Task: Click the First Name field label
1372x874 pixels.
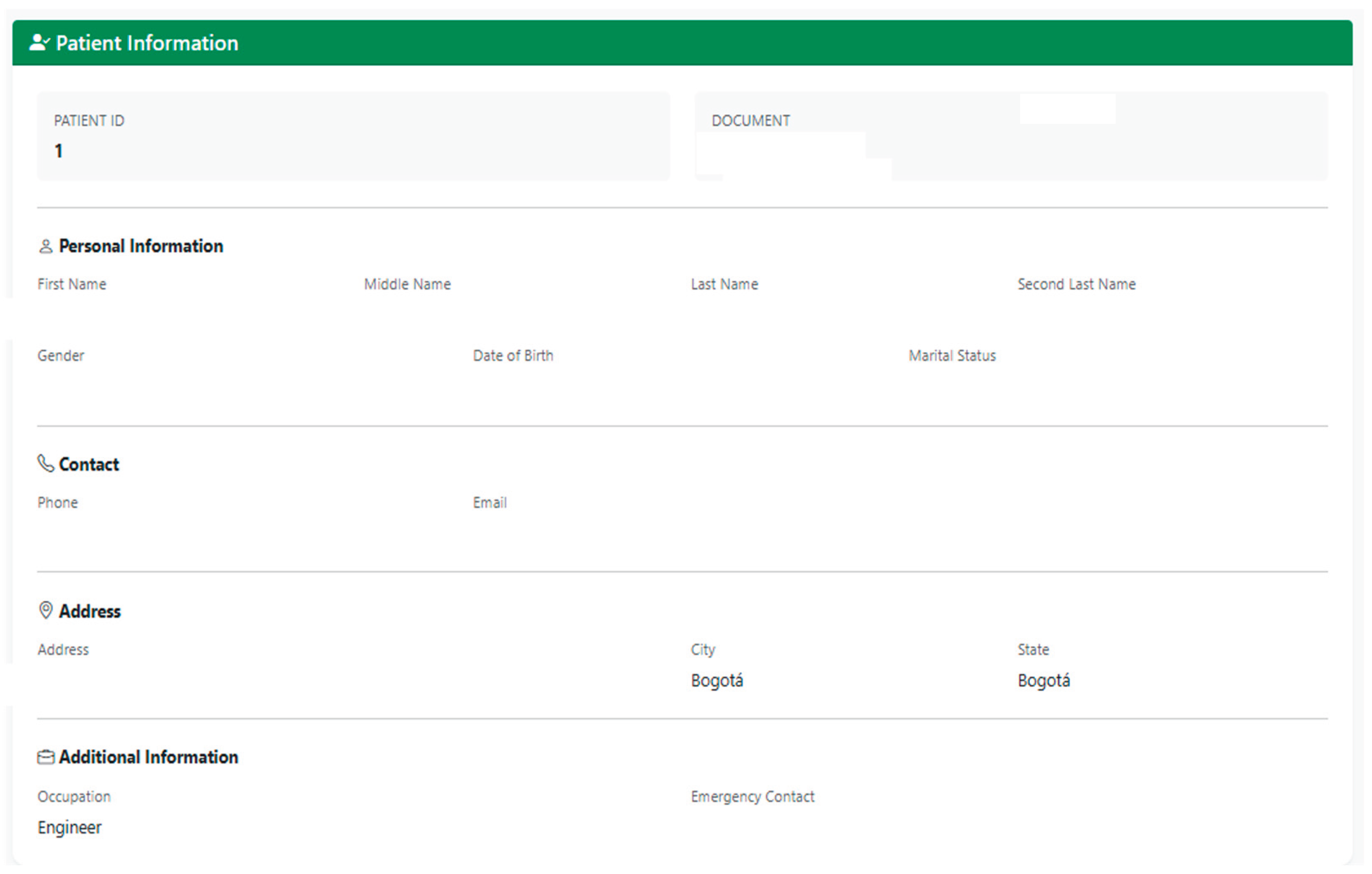Action: [x=72, y=284]
